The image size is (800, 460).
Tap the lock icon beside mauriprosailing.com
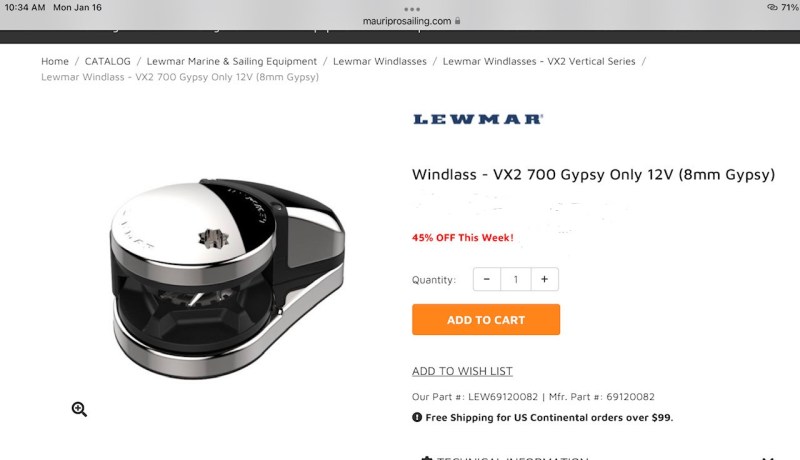coord(458,21)
